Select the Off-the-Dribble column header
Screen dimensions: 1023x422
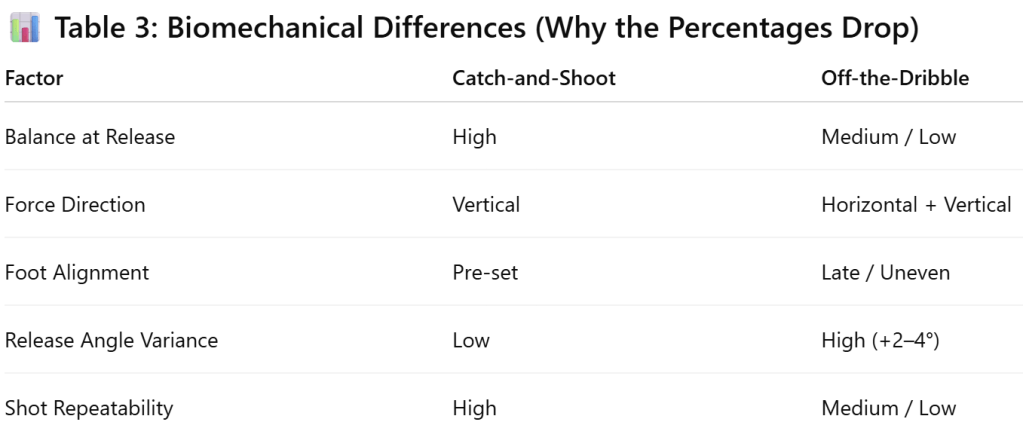pyautogui.click(x=894, y=78)
